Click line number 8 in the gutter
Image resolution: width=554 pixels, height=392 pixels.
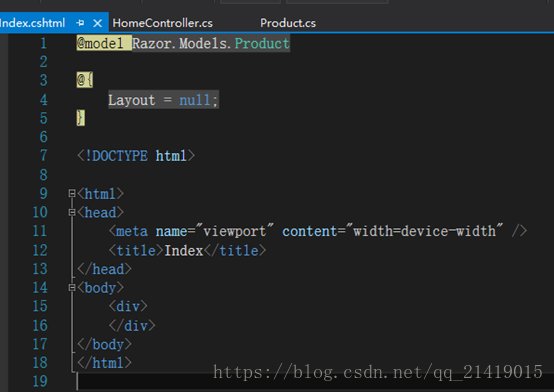43,175
